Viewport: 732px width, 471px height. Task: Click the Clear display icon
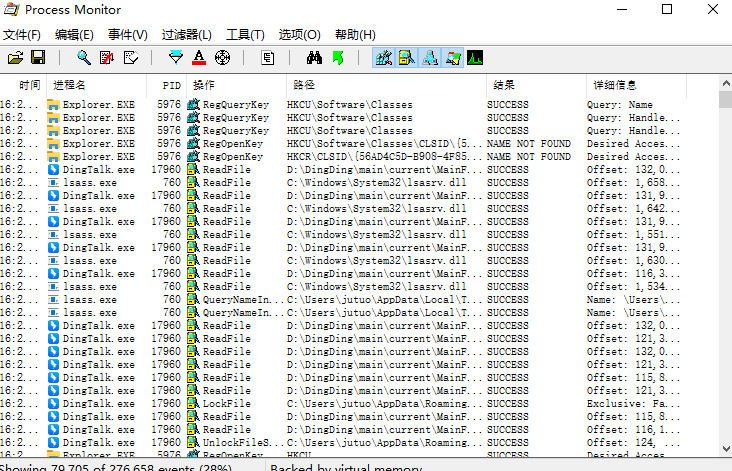click(x=130, y=58)
